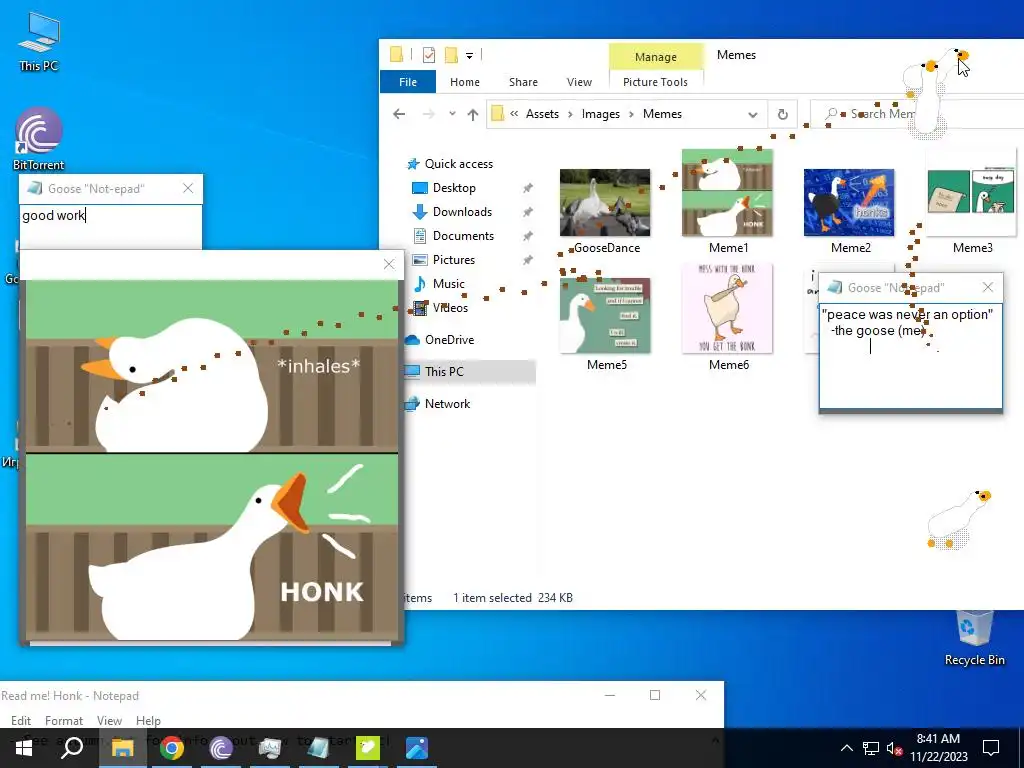This screenshot has width=1024, height=768.
Task: Click inside 'peace was never an option' note
Action: (x=910, y=355)
